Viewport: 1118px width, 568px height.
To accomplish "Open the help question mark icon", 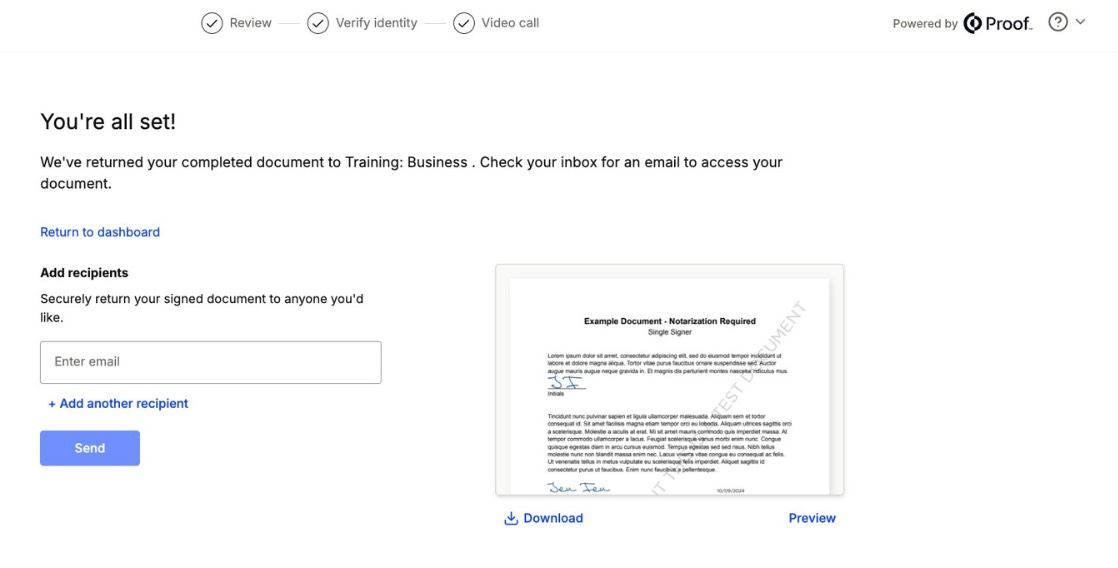I will 1058,22.
